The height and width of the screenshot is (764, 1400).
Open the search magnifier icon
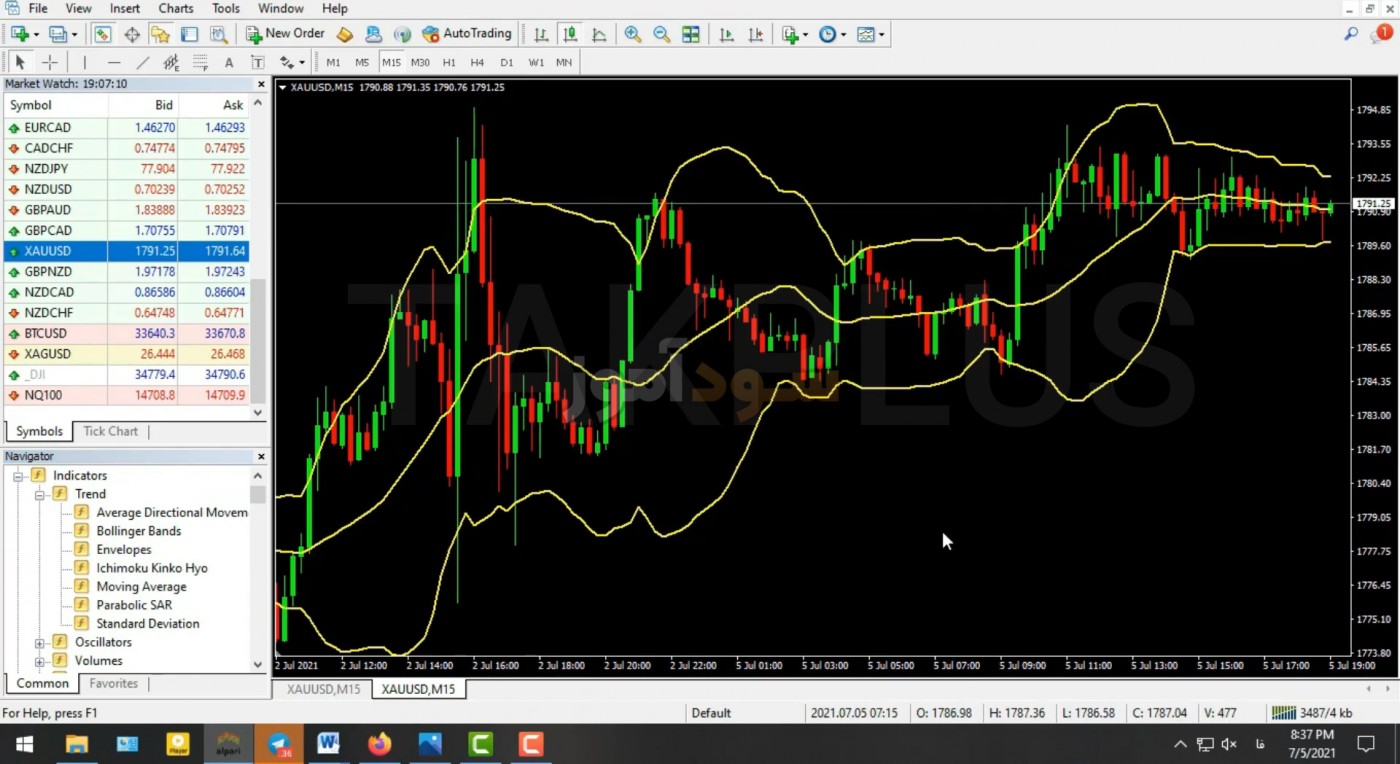point(1351,34)
